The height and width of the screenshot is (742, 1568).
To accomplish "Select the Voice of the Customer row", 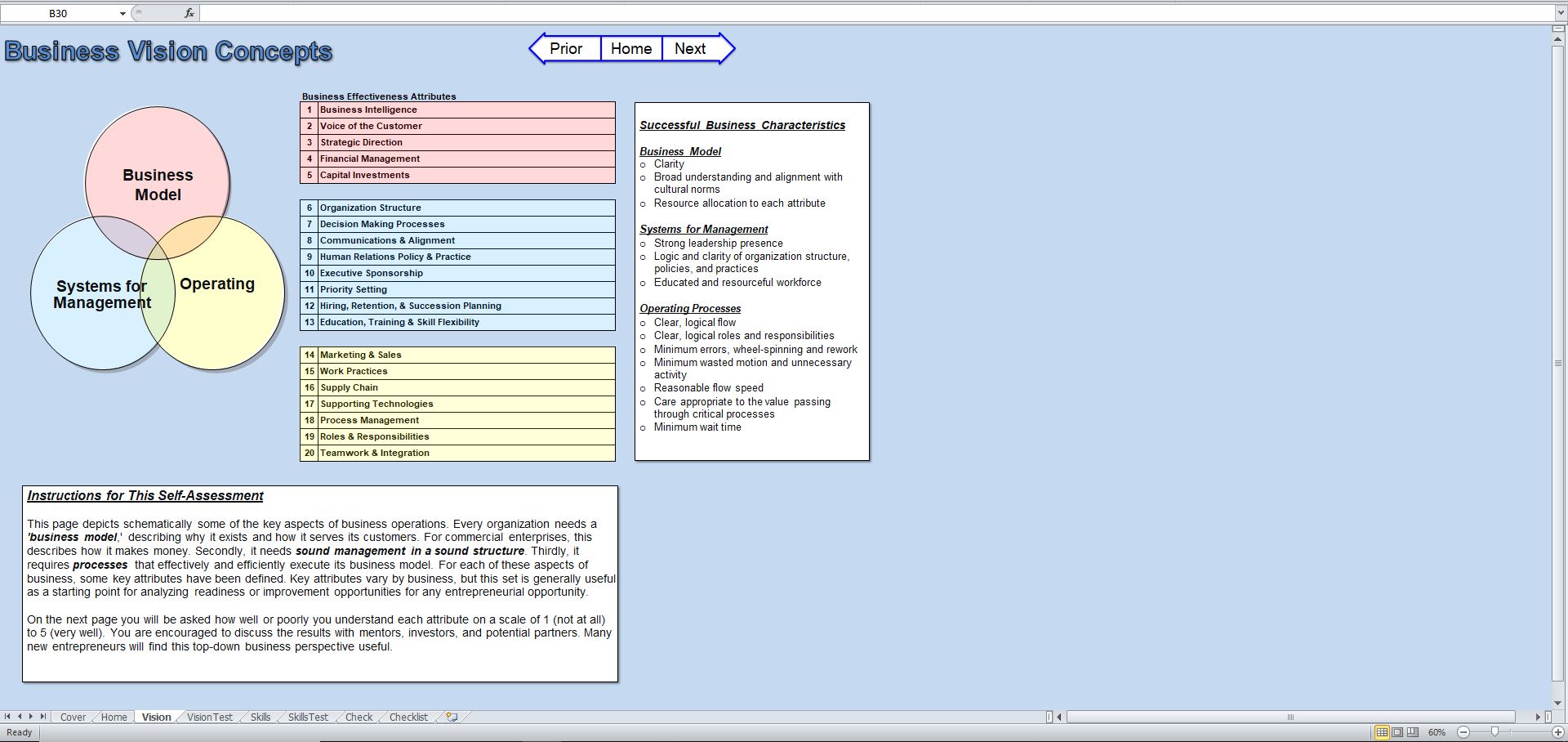I will click(457, 126).
